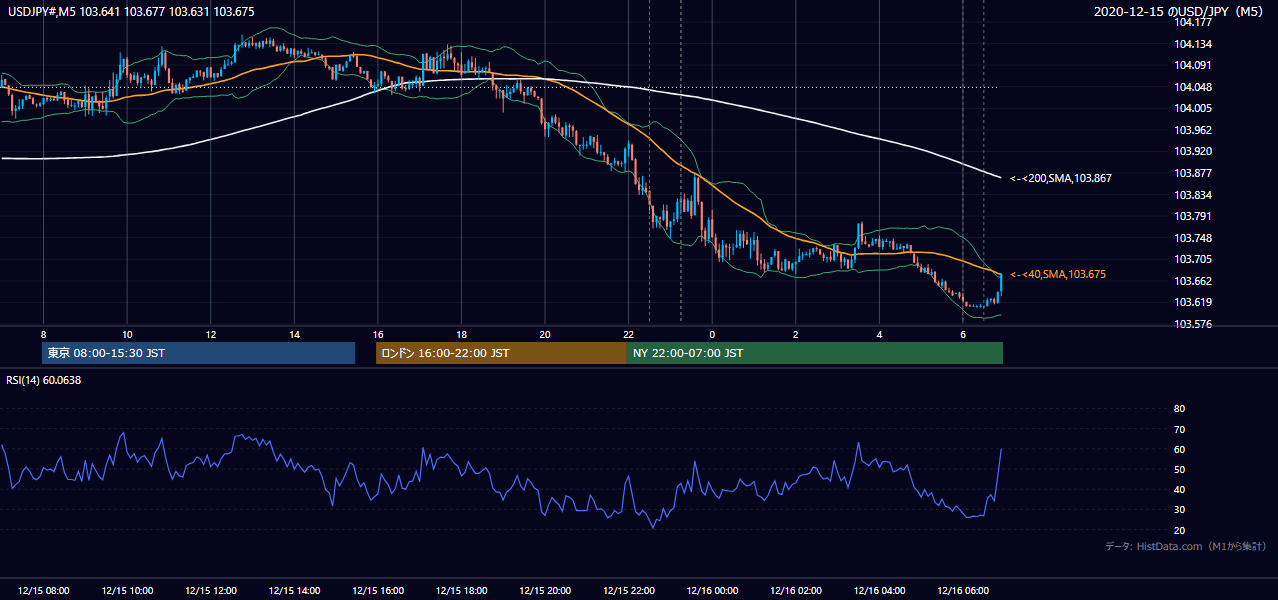
Task: Click the bottom date label 12/15 18:00
Action: coord(461,591)
